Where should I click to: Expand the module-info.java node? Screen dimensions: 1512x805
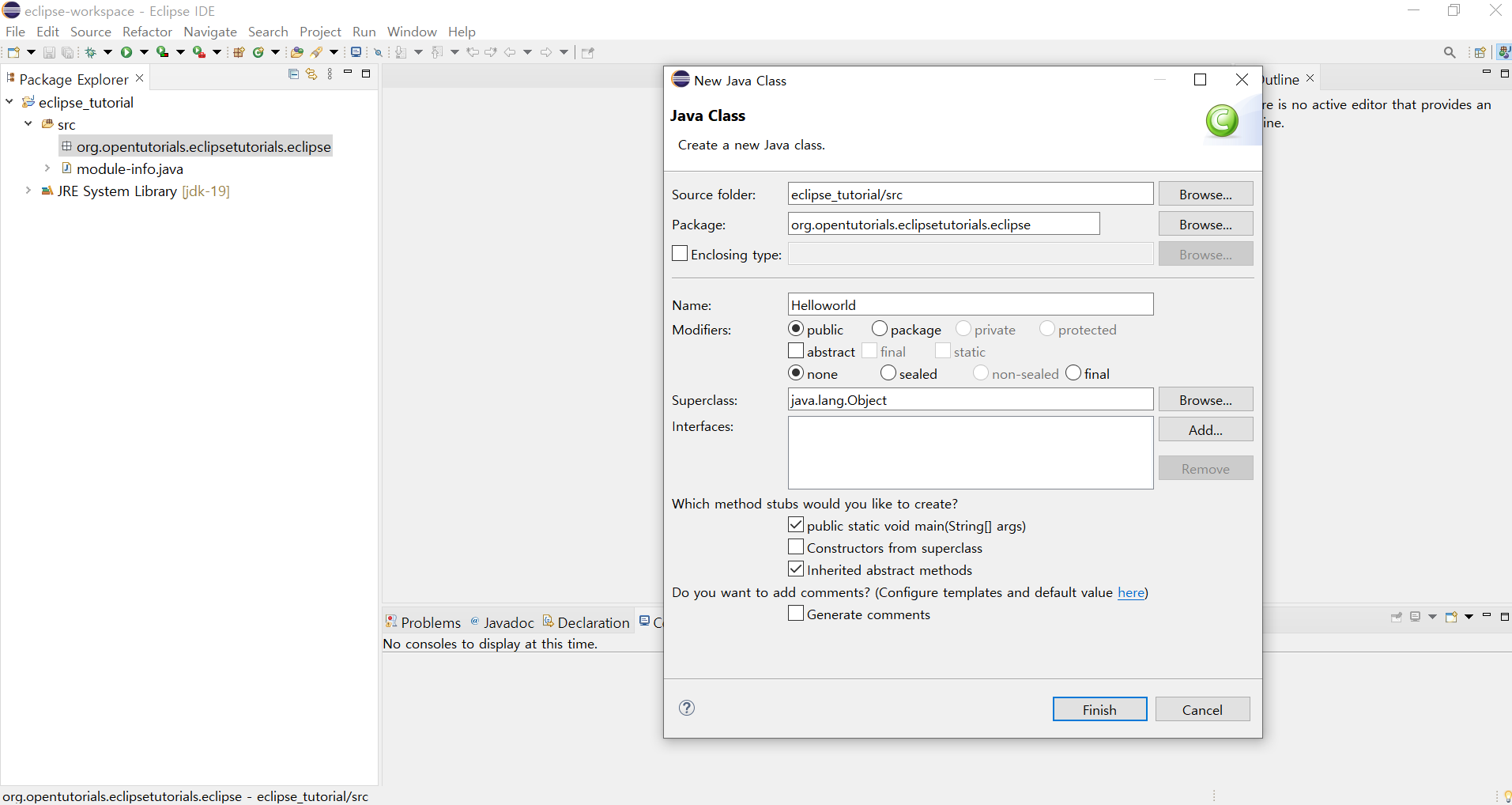click(x=47, y=168)
